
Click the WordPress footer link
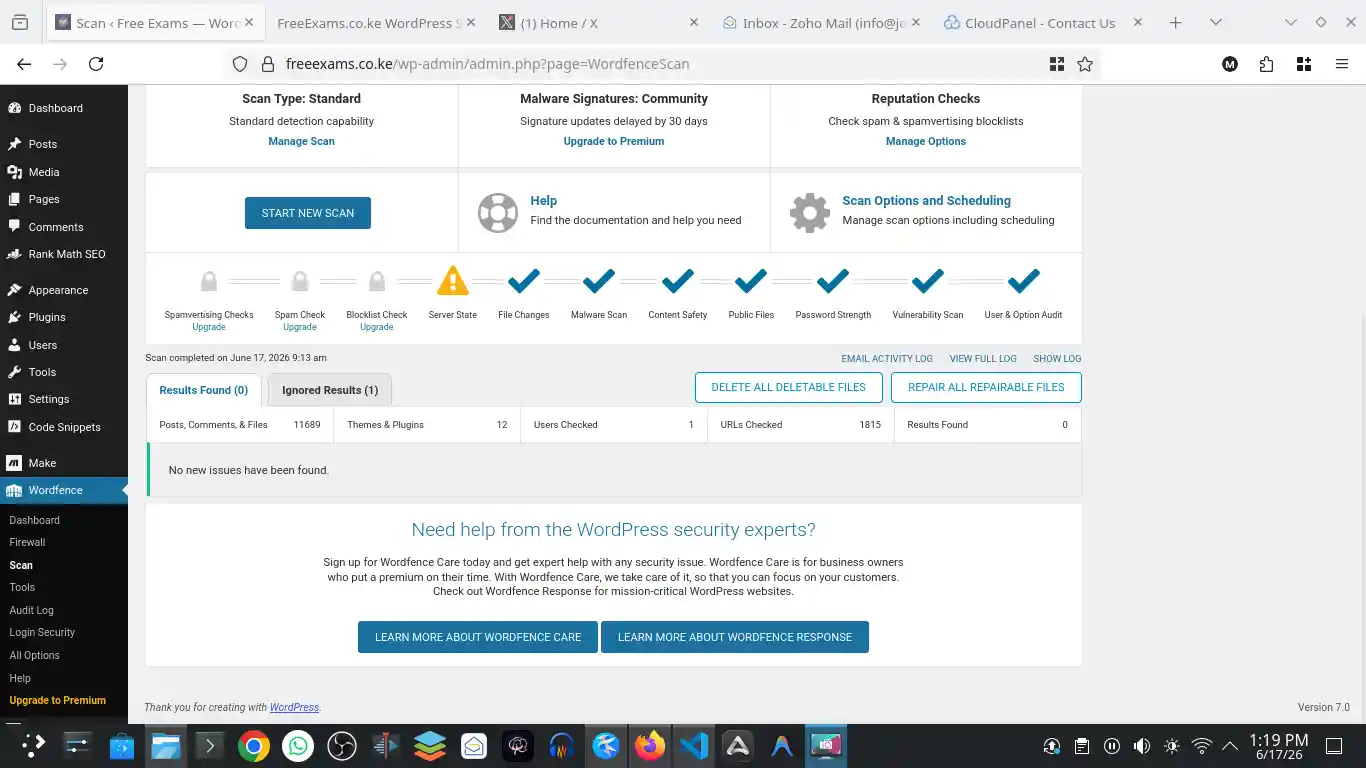click(x=294, y=707)
